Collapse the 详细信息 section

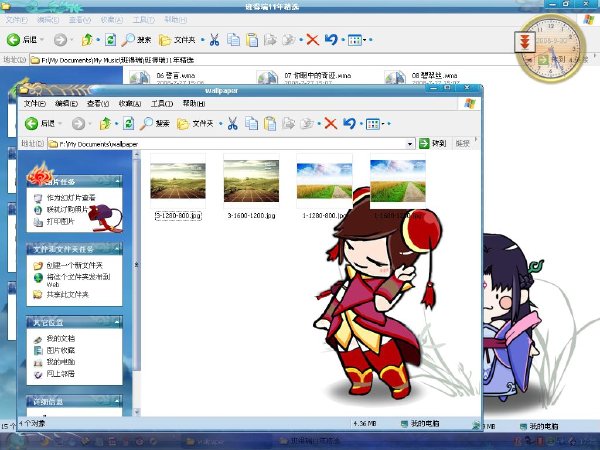117,401
